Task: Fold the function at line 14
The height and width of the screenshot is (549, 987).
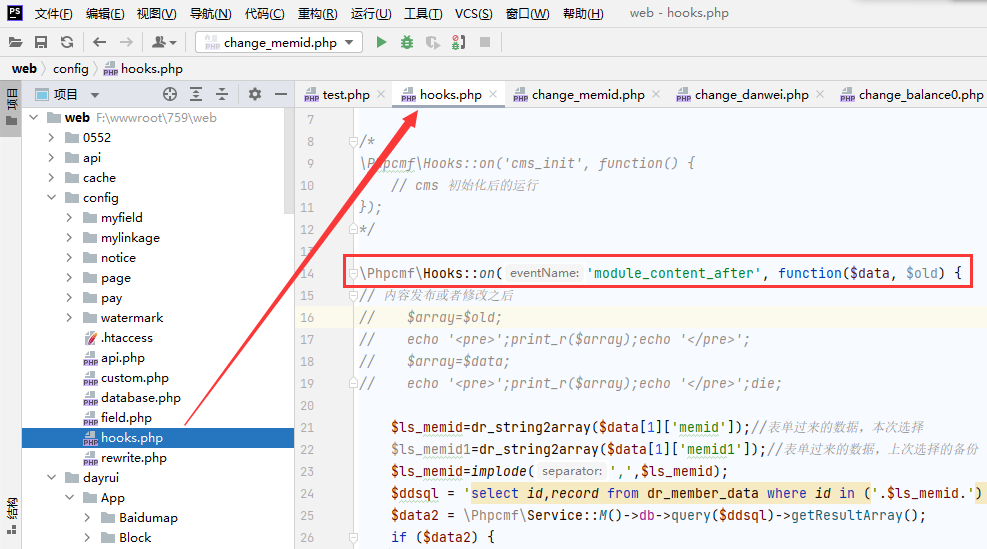Action: [x=353, y=273]
